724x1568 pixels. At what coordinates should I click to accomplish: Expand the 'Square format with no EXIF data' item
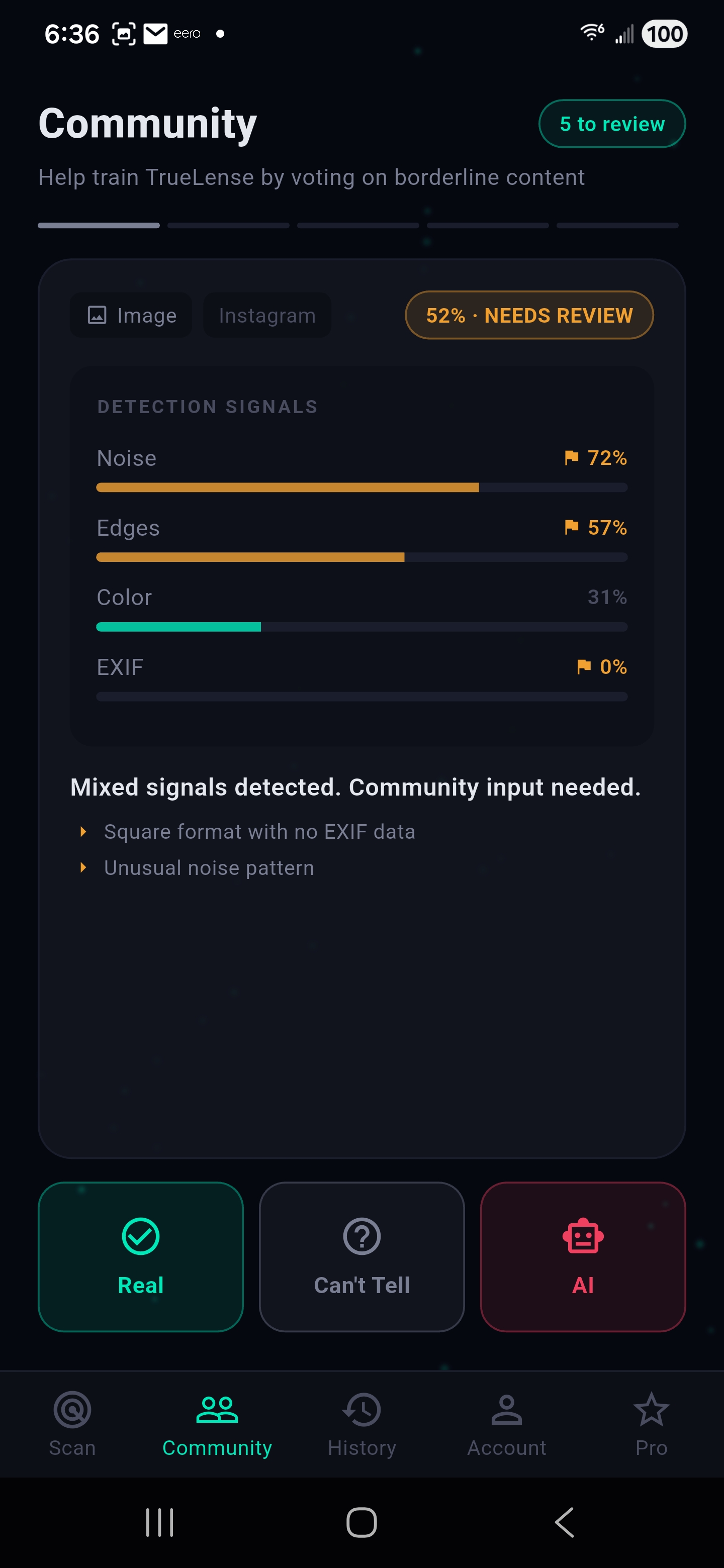tap(260, 831)
